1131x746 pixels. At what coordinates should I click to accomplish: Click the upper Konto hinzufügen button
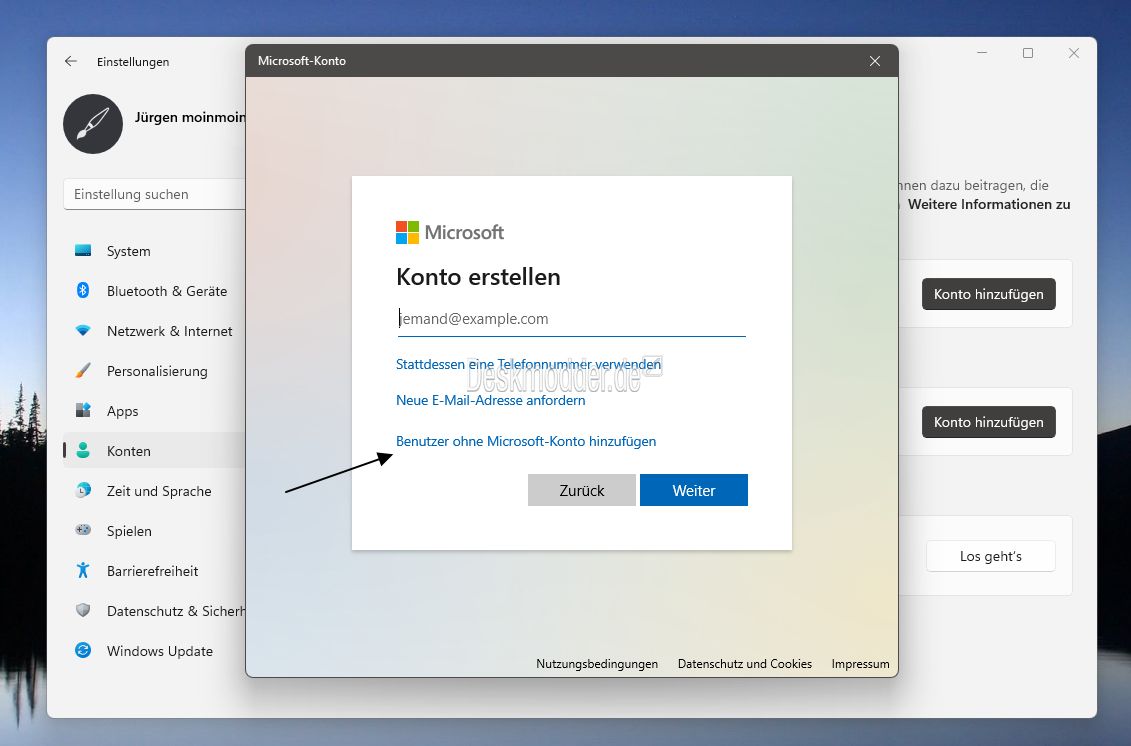pos(988,294)
